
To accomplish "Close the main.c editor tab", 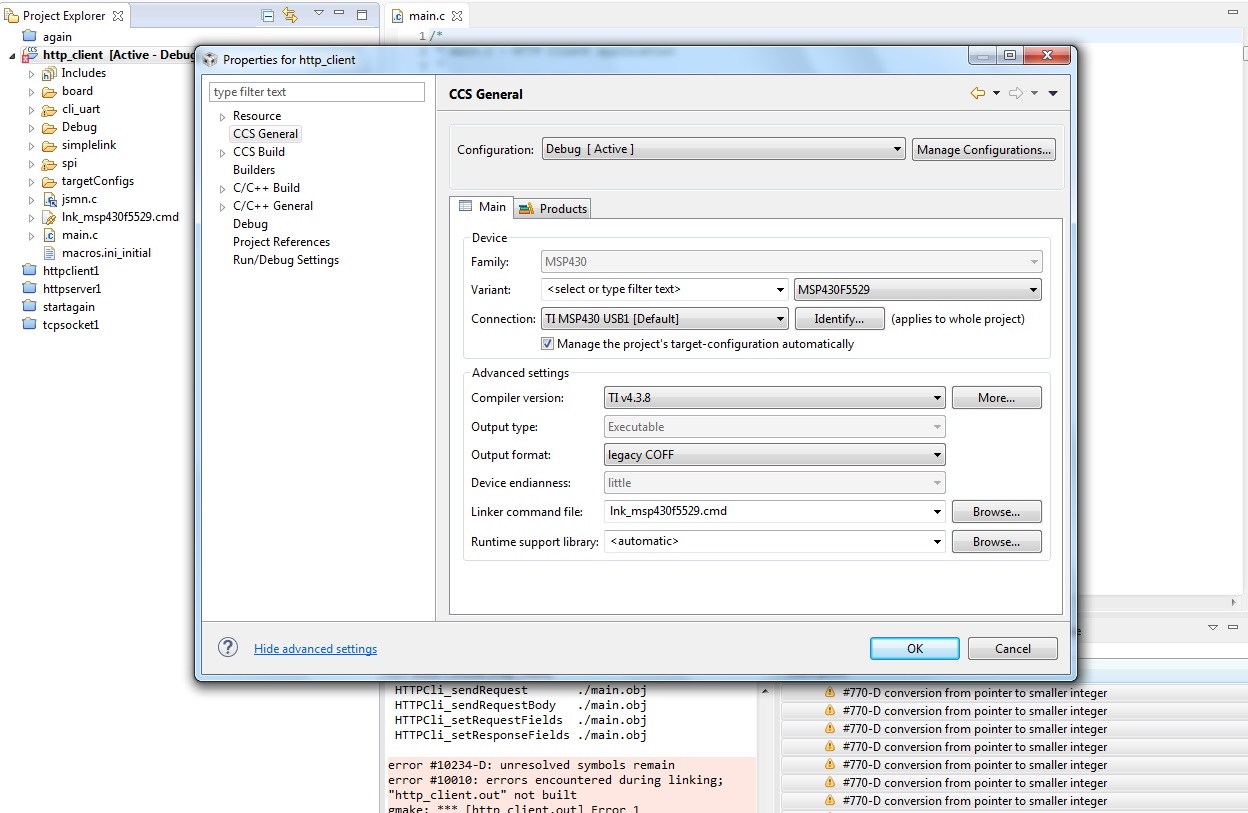I will [457, 16].
